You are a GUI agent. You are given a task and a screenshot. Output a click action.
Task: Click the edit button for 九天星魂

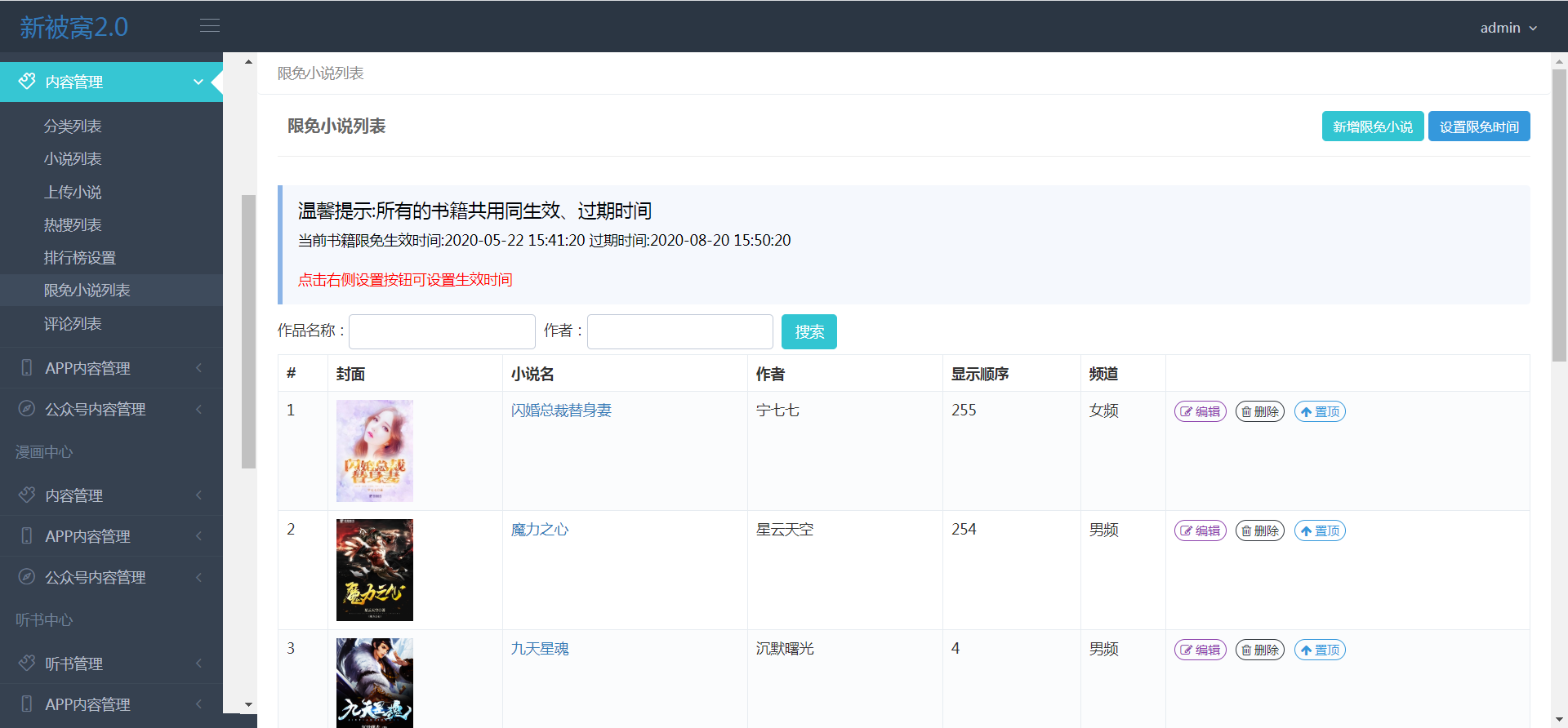point(1200,650)
